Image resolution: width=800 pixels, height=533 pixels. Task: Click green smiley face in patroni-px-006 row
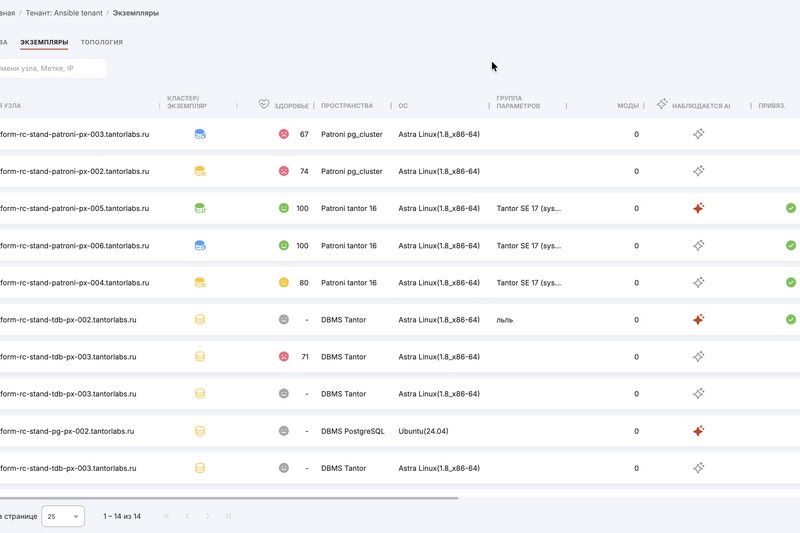coord(284,245)
